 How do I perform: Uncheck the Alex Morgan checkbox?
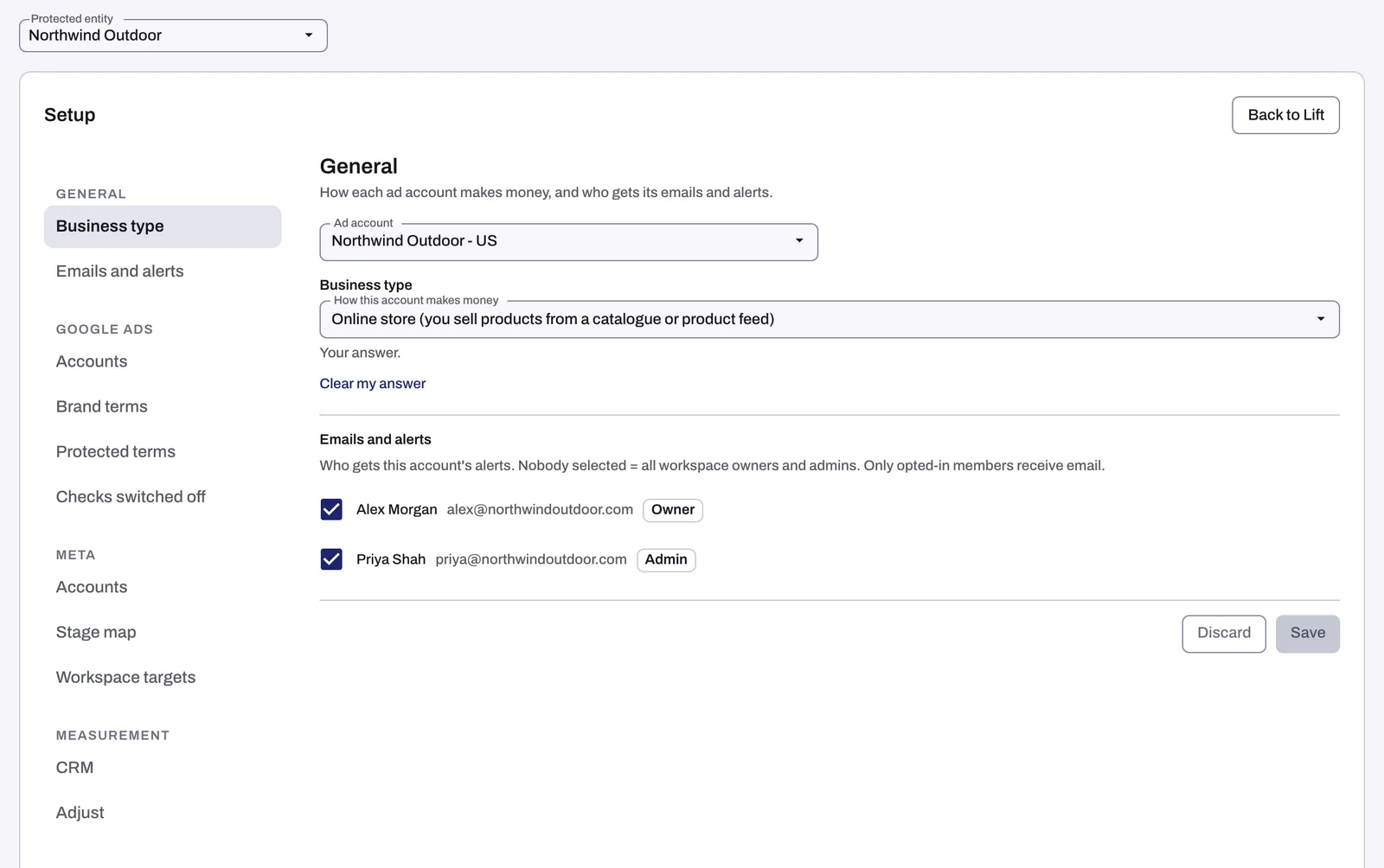(331, 510)
